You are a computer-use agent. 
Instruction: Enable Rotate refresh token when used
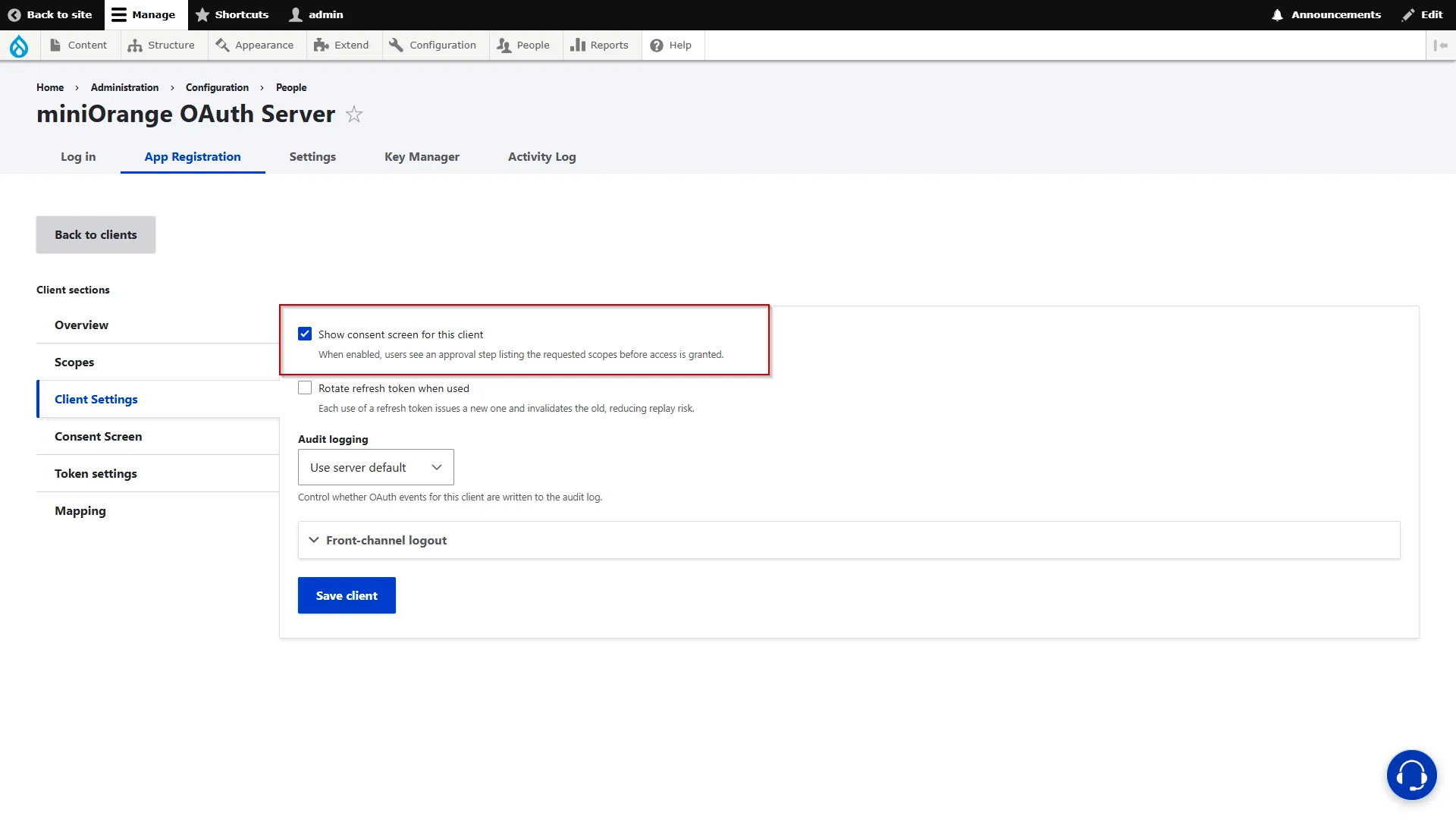click(305, 388)
